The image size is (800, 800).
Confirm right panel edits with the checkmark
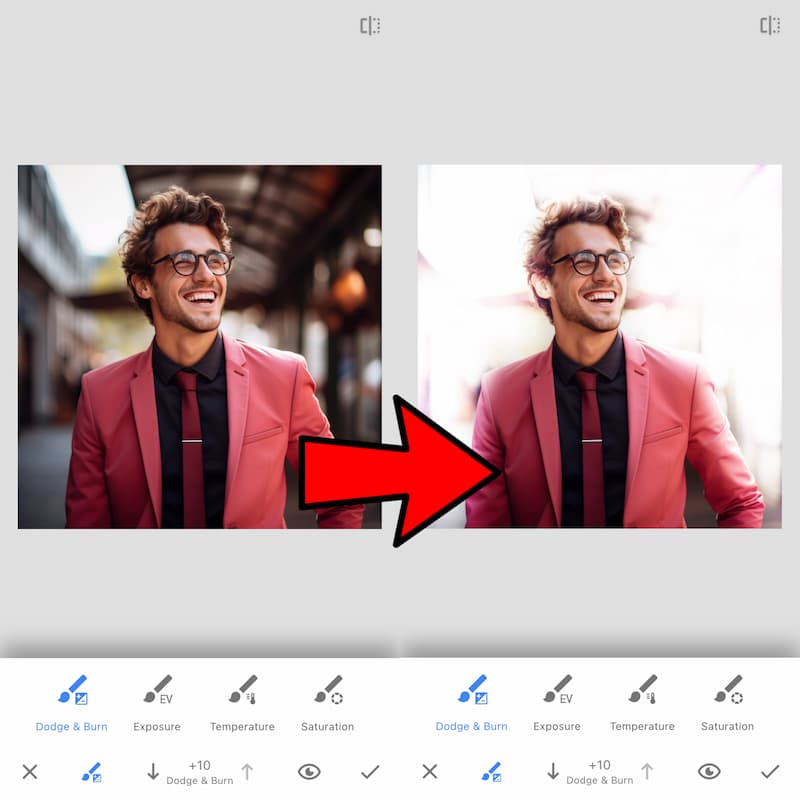tap(770, 772)
